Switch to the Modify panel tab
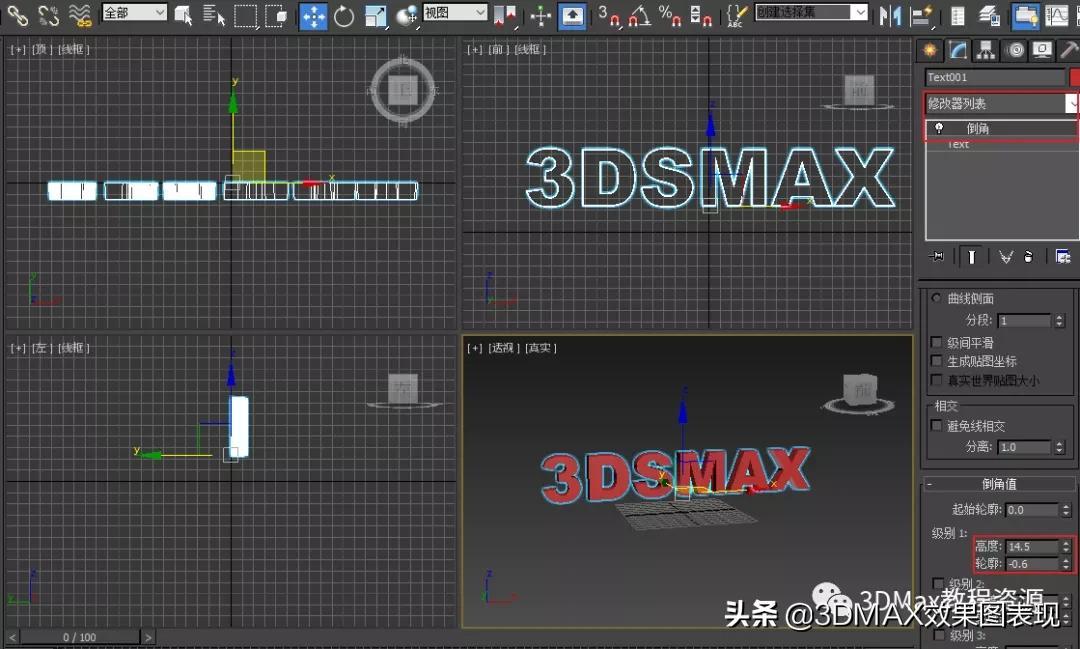This screenshot has width=1080, height=649. point(957,50)
